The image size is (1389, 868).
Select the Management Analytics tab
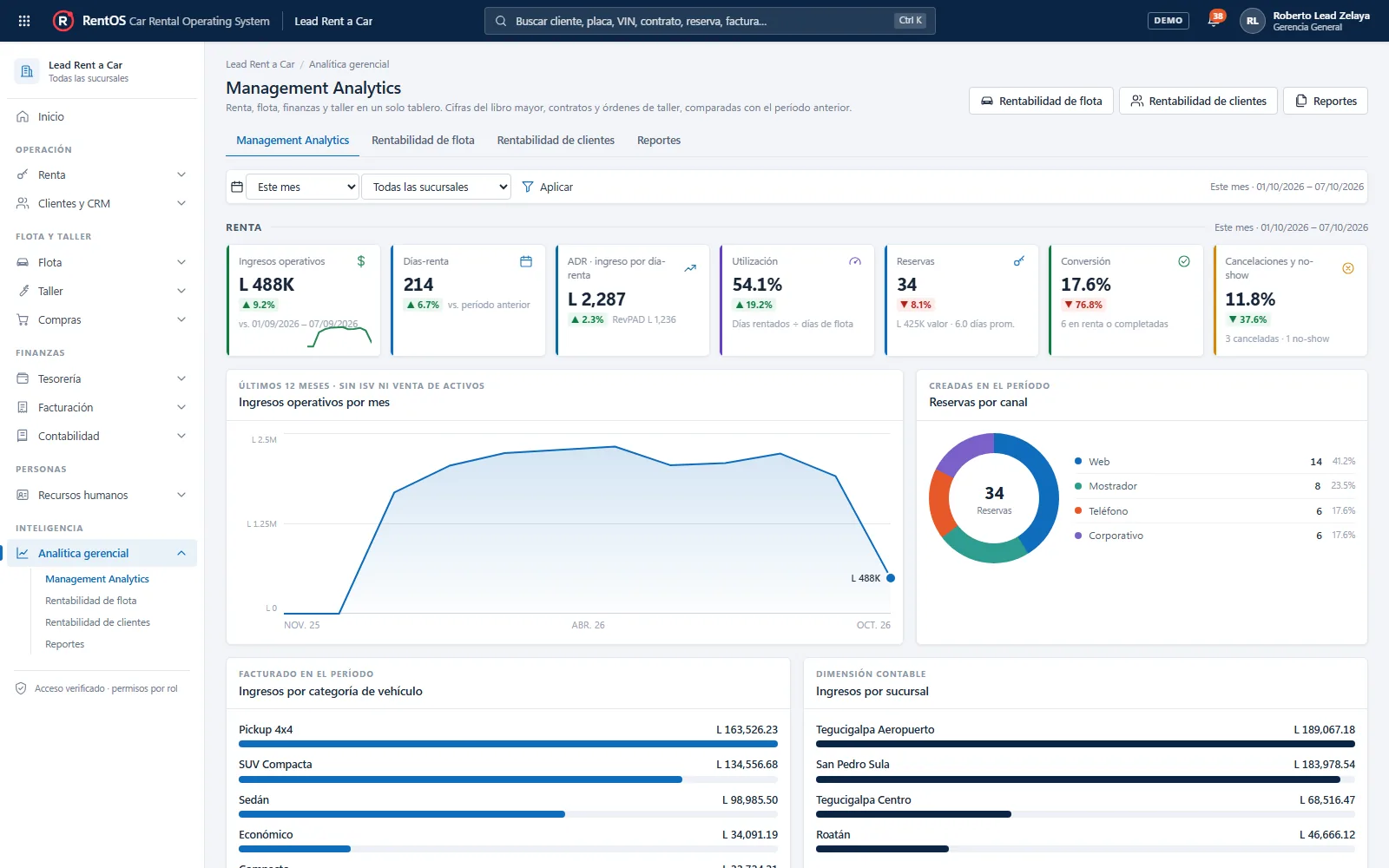[x=293, y=141]
